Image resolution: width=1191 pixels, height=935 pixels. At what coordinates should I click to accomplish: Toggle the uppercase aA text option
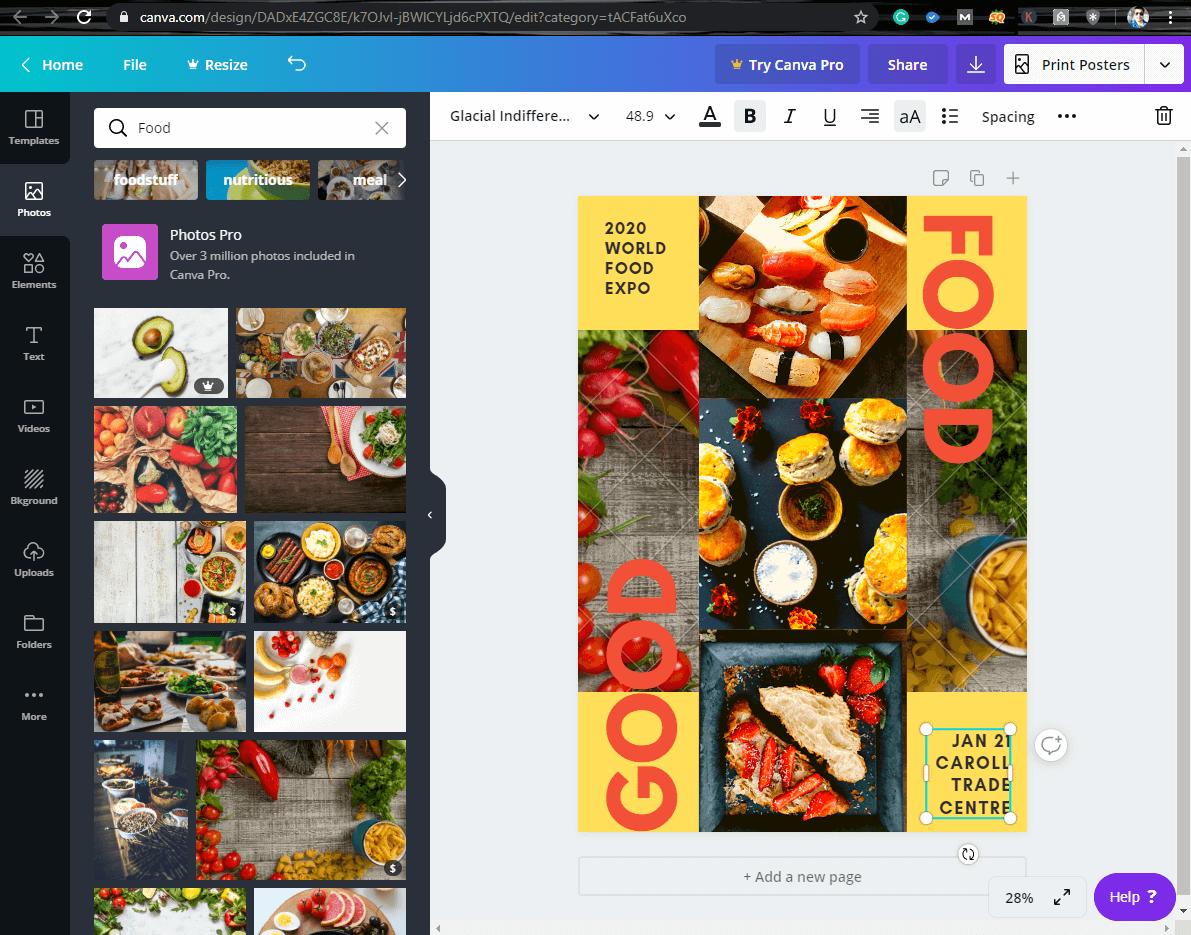pos(909,116)
